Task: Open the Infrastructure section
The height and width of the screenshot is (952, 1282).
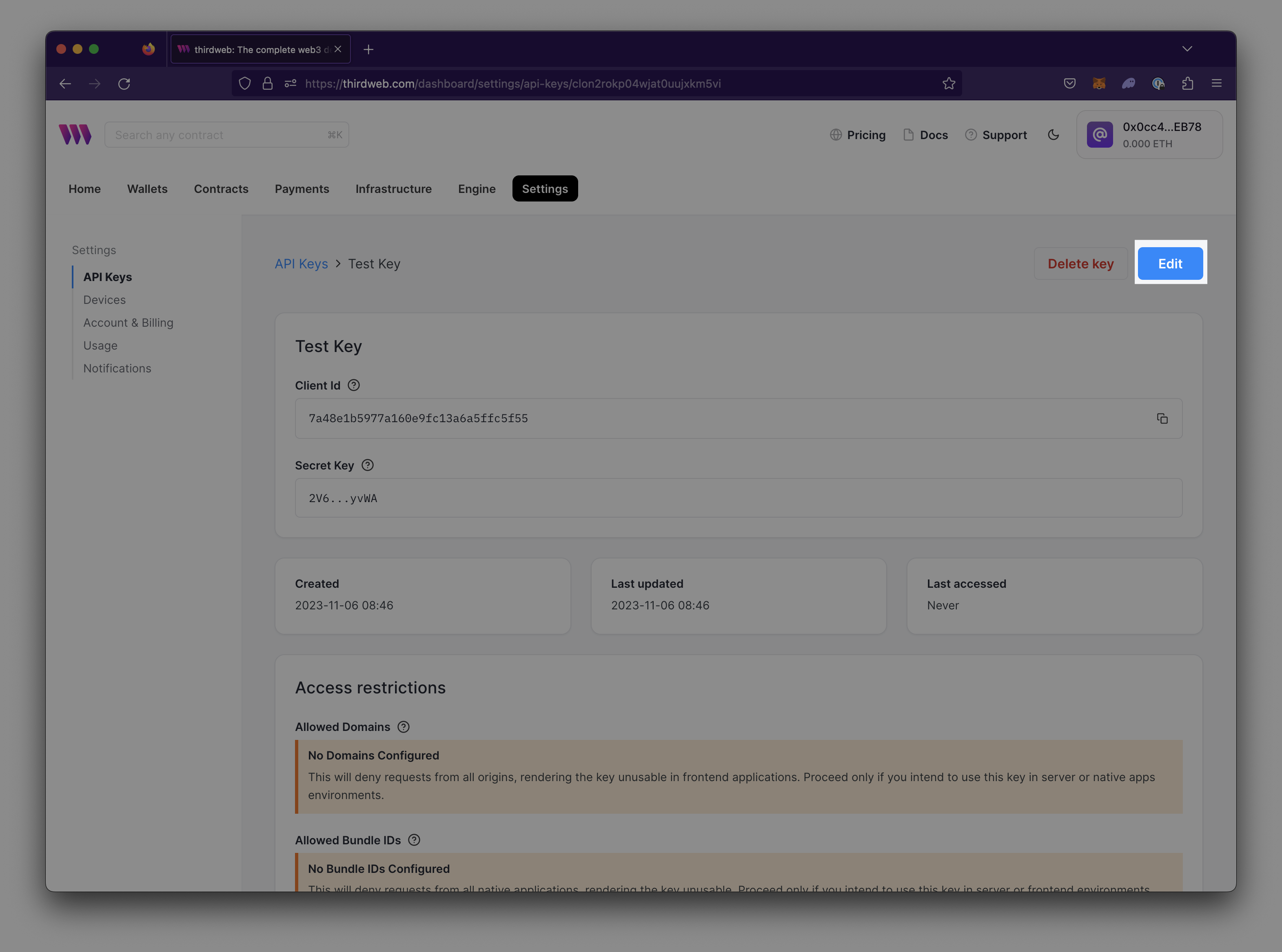Action: 394,188
